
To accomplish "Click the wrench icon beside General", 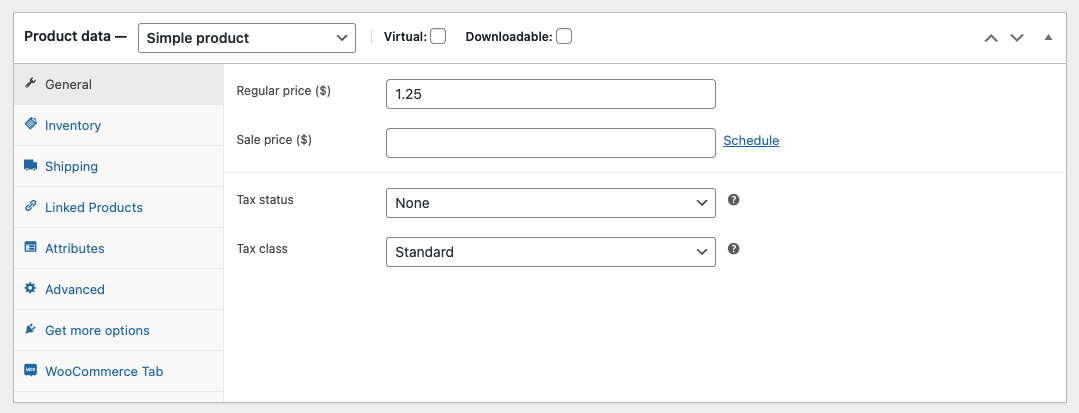I will point(30,83).
